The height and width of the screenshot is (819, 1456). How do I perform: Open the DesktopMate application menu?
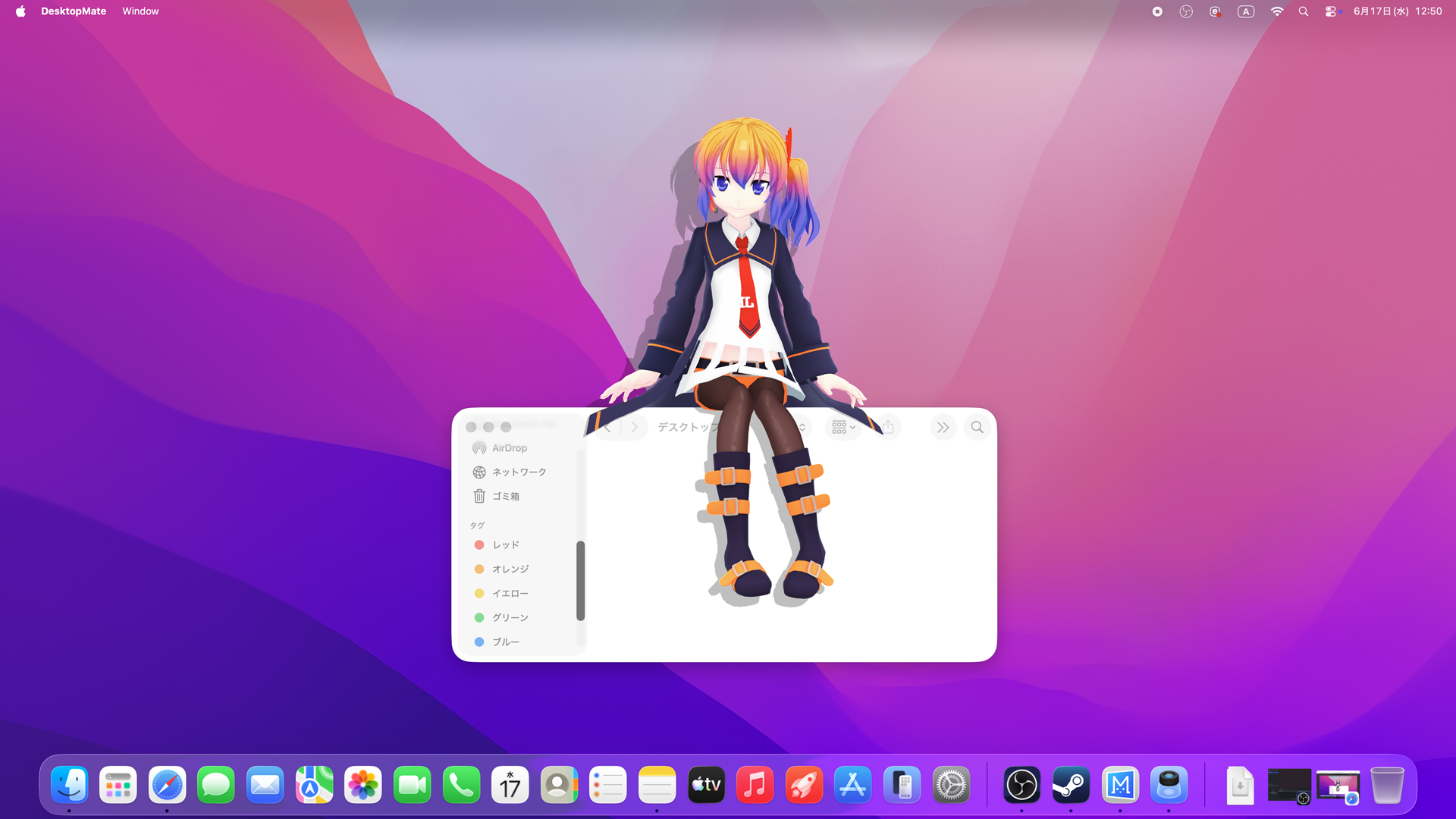coord(74,11)
